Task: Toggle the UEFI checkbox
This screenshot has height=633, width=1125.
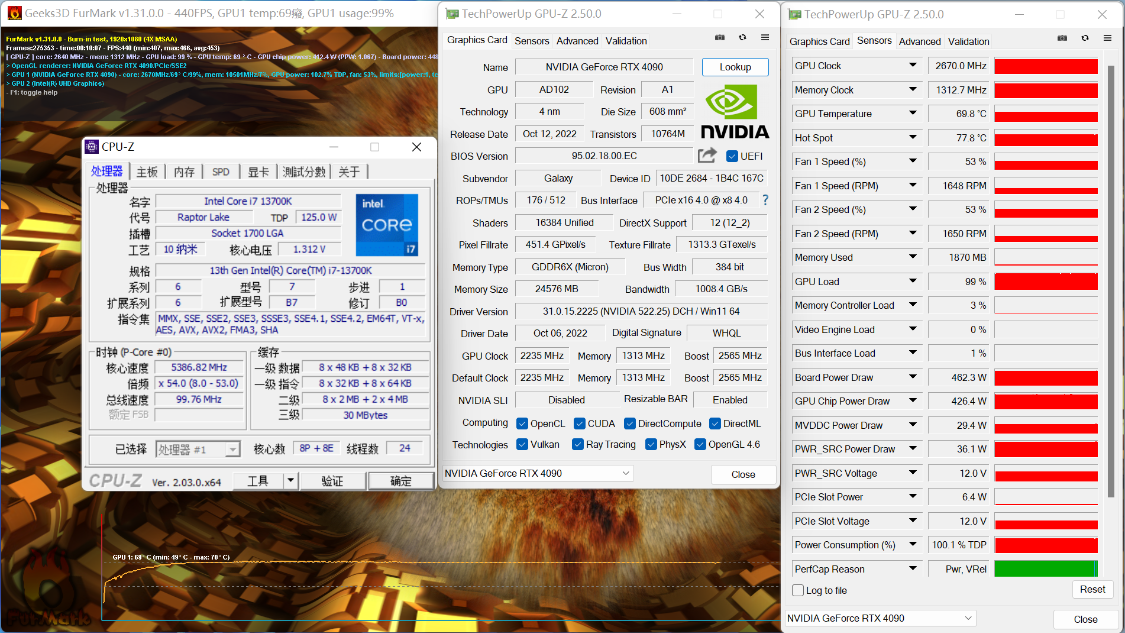Action: (732, 156)
